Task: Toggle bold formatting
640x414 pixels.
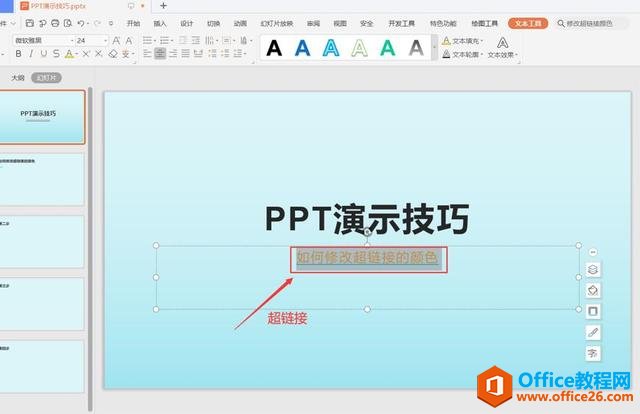Action: [18, 53]
